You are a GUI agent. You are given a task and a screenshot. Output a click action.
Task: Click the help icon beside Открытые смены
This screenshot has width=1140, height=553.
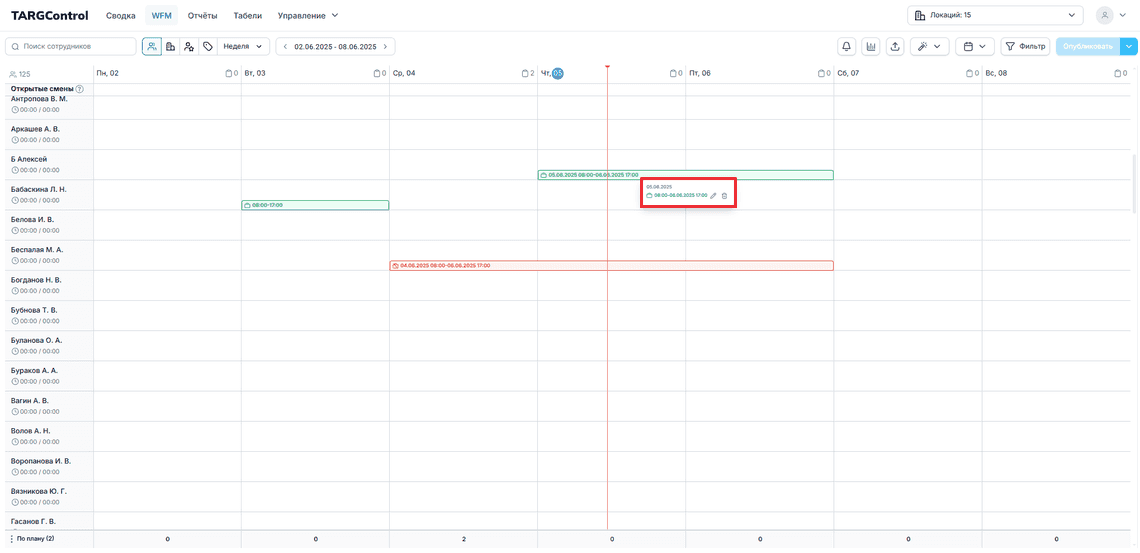[79, 89]
